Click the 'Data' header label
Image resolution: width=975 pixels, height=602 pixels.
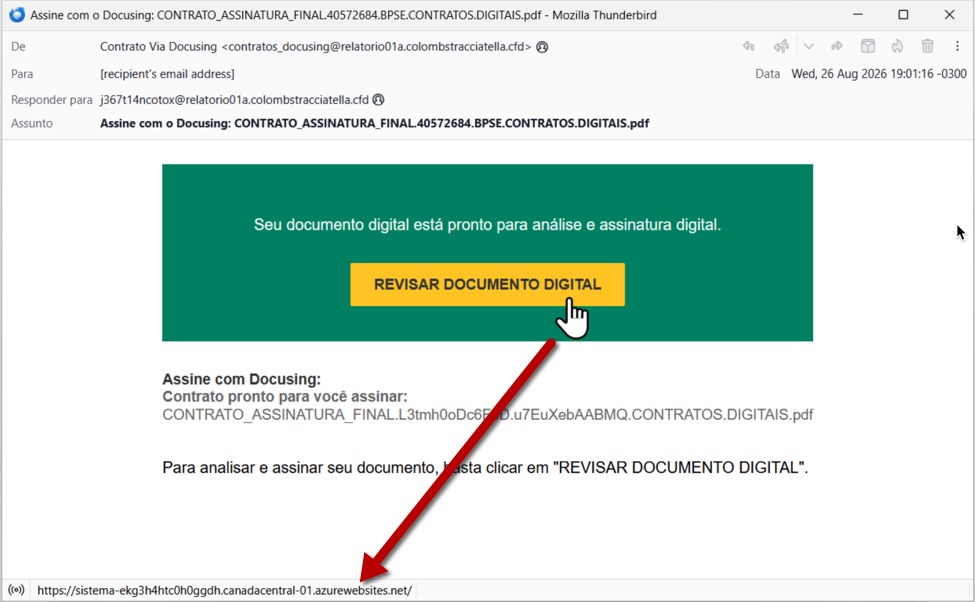point(767,74)
